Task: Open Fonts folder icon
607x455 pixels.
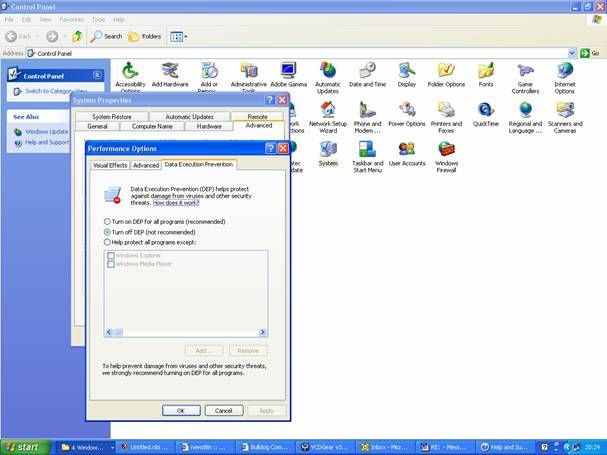Action: pos(486,75)
